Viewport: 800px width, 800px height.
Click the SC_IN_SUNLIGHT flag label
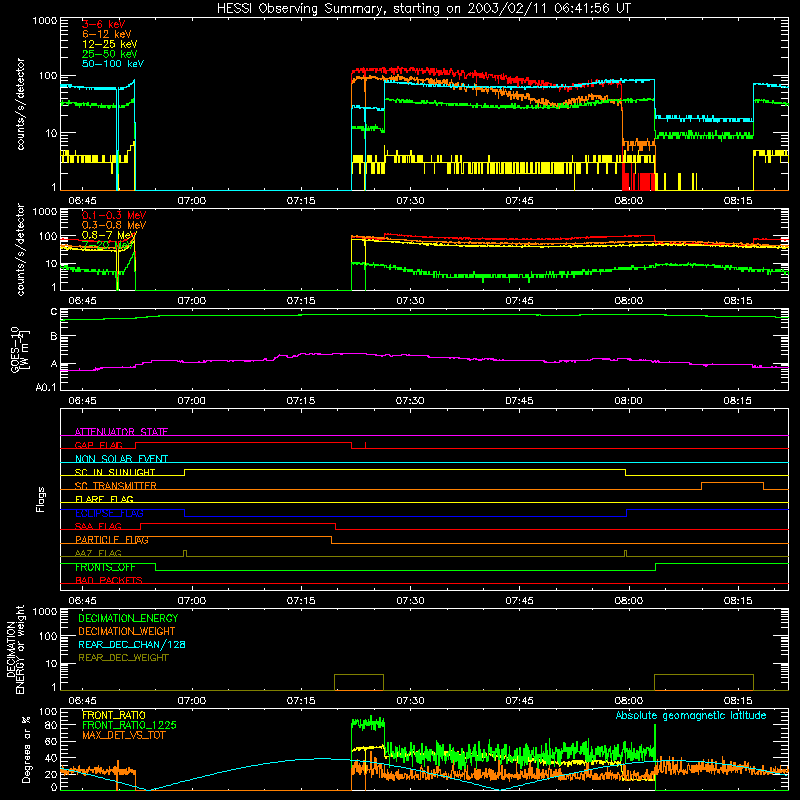115,472
